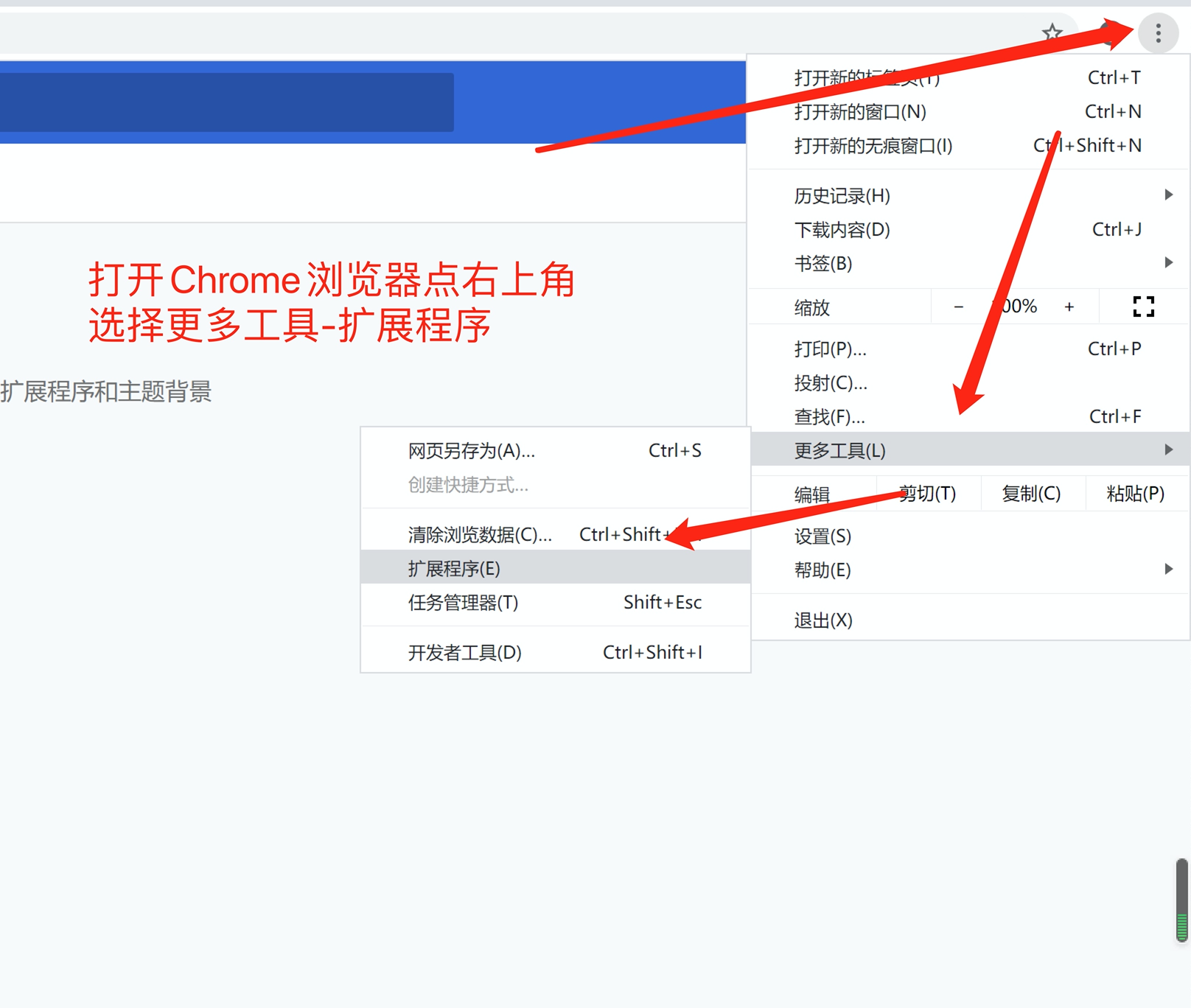Screen dimensions: 1191x1008
Task: Select Cast (投射) menu entry
Action: point(968,382)
